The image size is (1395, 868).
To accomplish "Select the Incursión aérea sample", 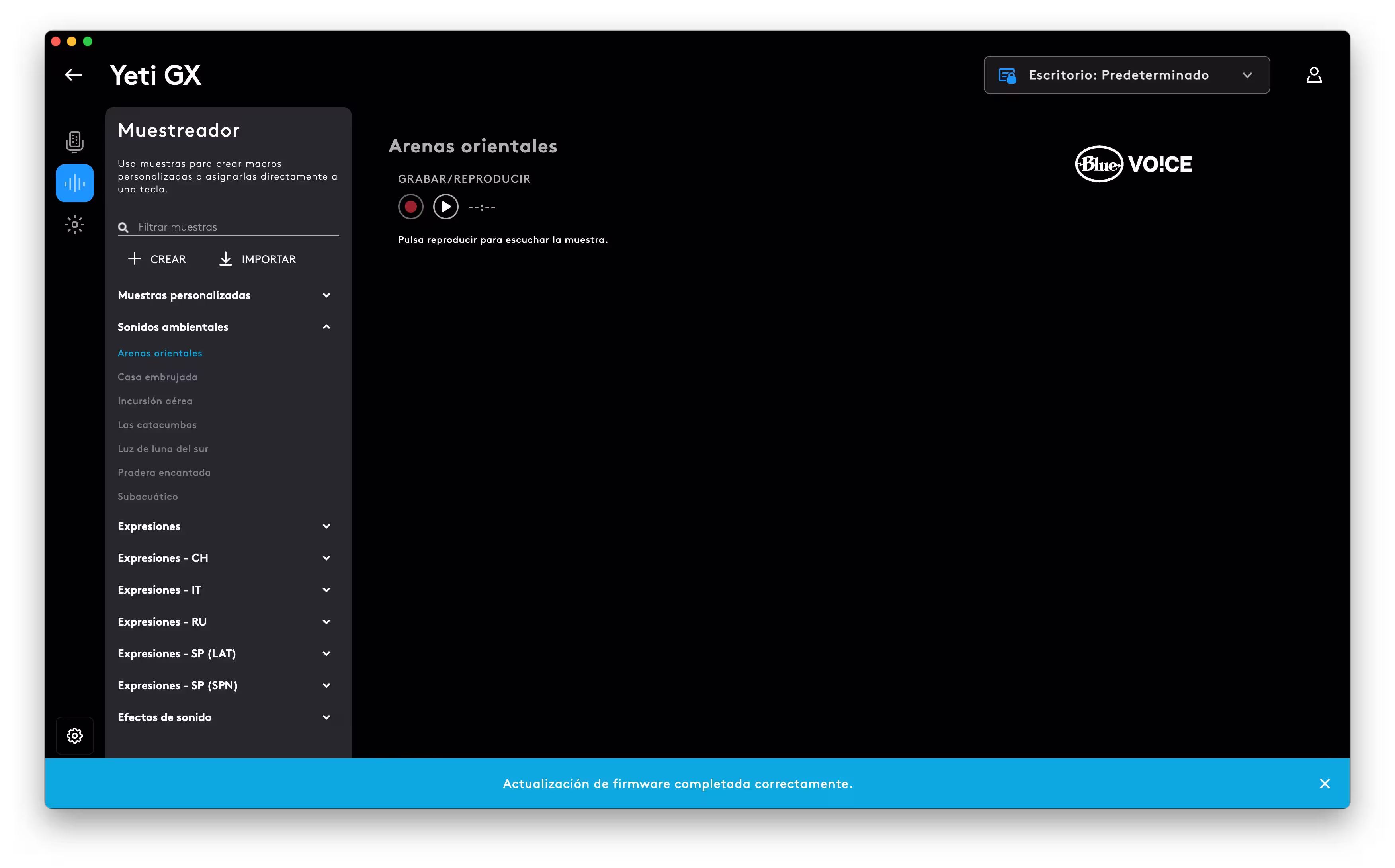I will (x=155, y=401).
